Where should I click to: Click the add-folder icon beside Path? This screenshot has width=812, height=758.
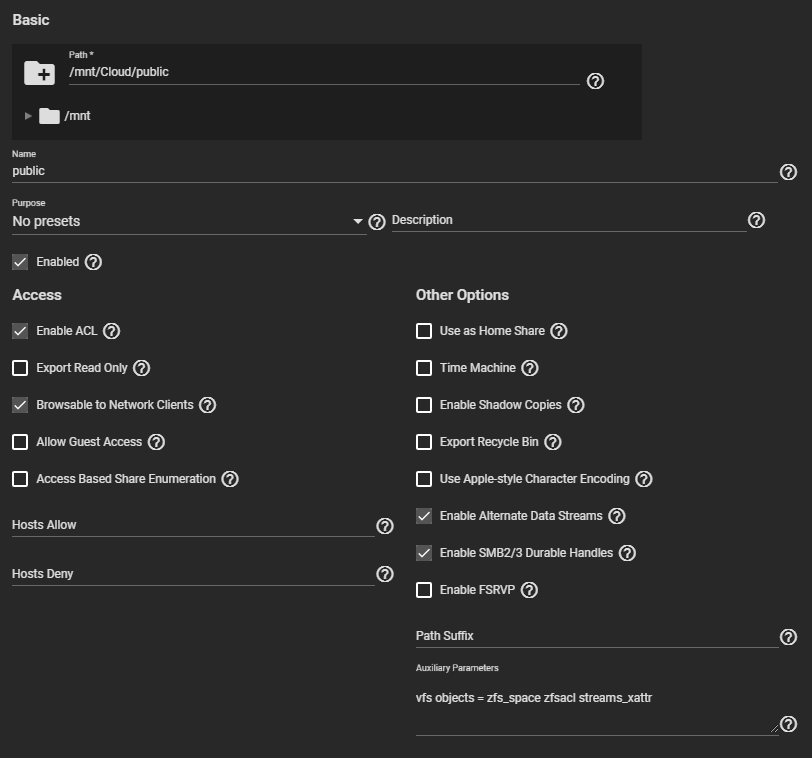40,73
